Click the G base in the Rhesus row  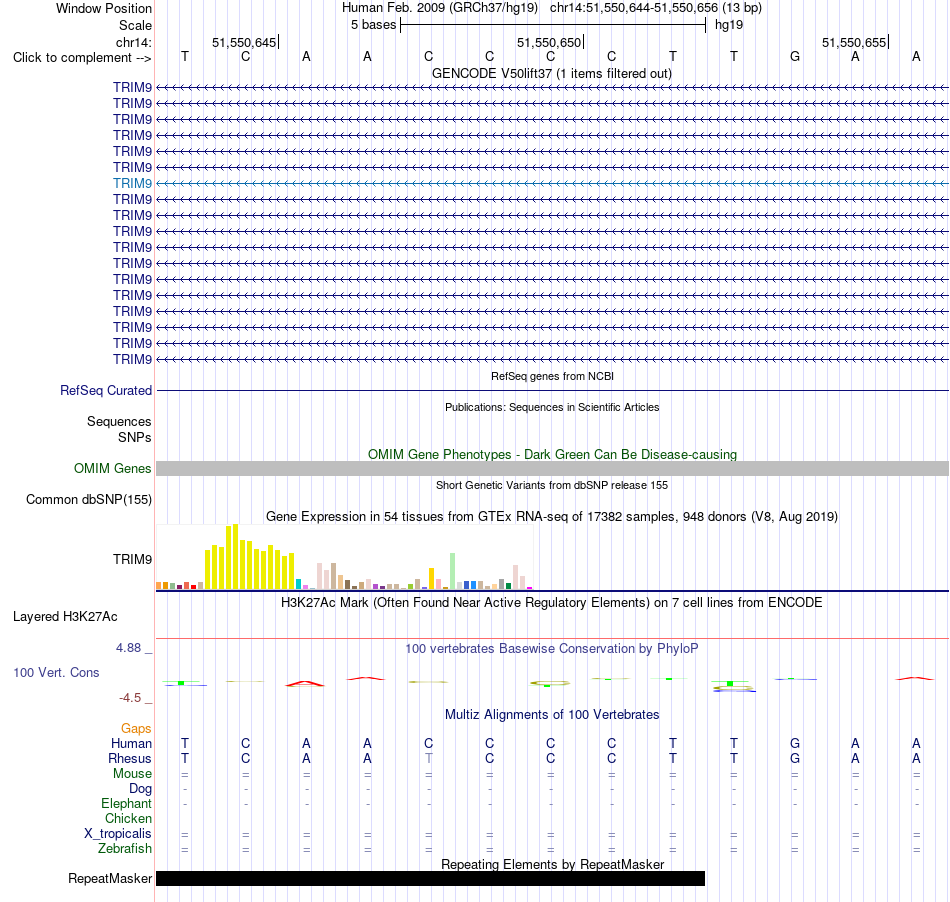(x=795, y=758)
